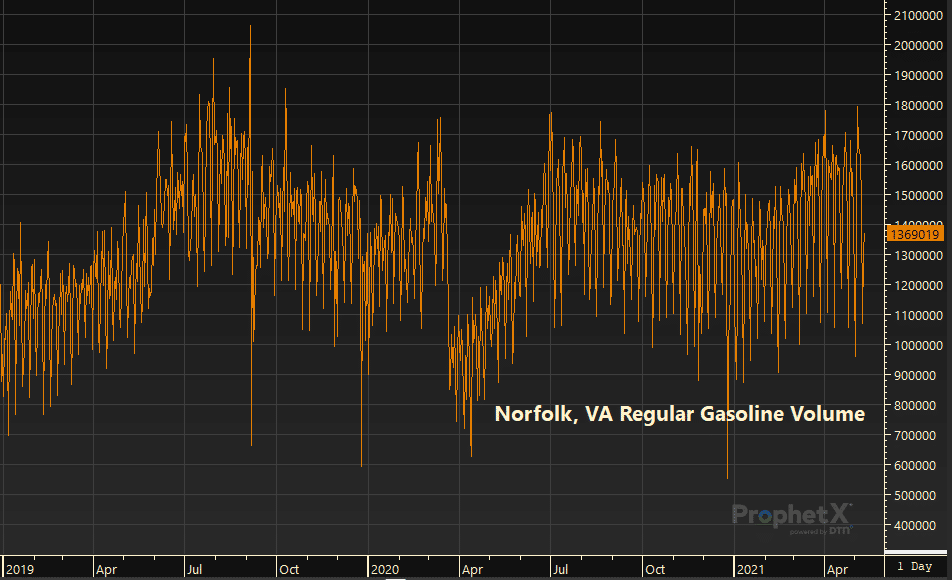Click the Norfolk, VA Regular Gasoline Volume title

pos(679,414)
